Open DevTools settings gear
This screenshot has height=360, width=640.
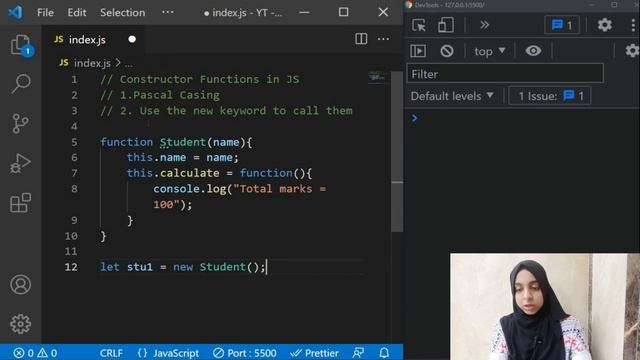pyautogui.click(x=604, y=25)
